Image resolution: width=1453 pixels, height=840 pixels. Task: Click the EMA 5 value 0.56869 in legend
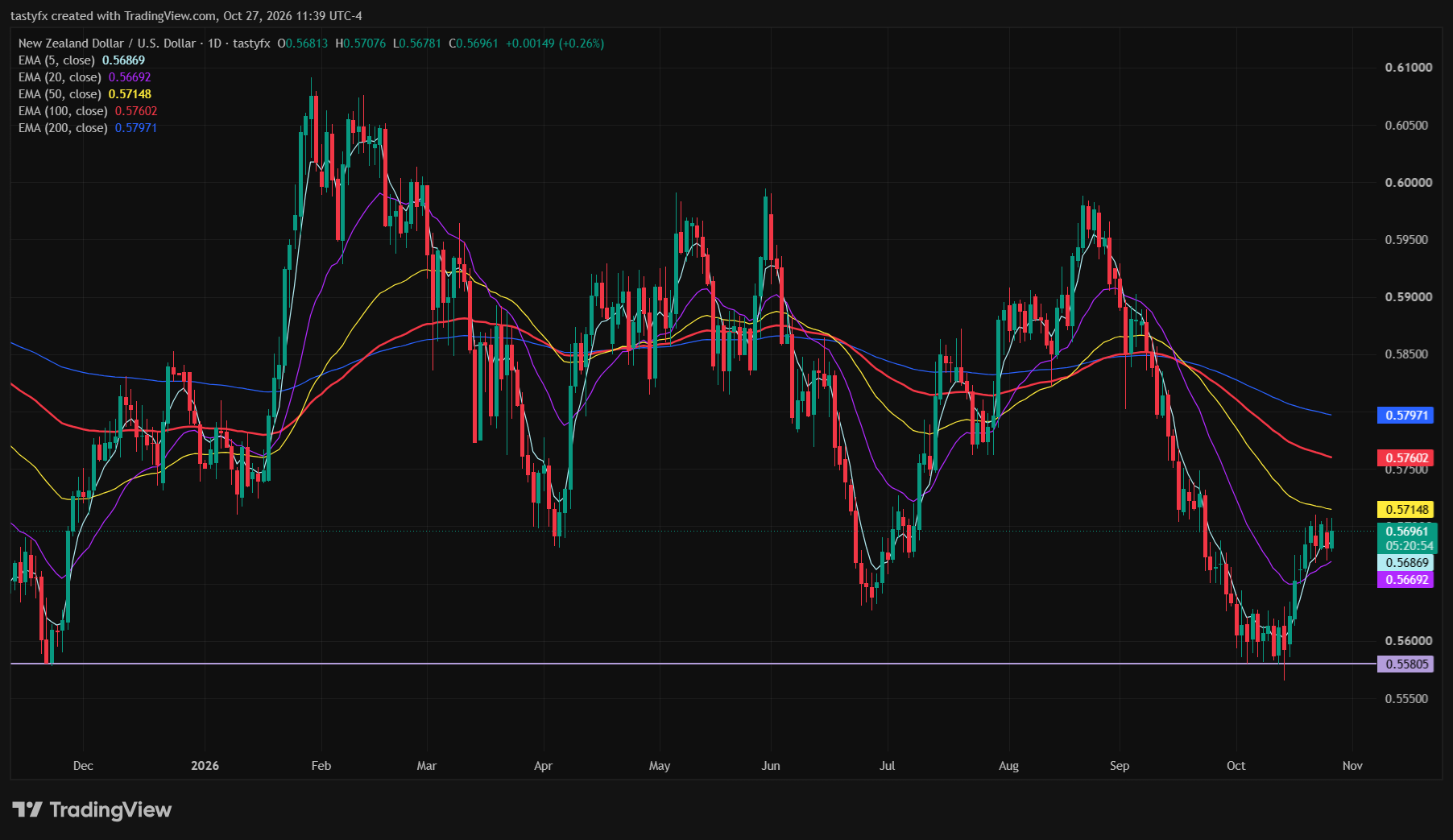point(123,60)
